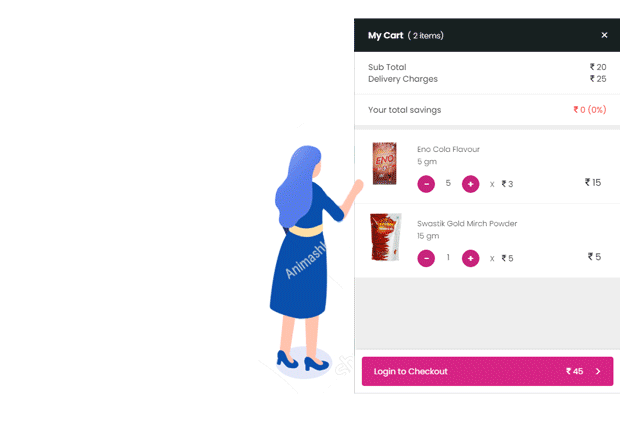Click the ₹ 15 Eno line total
Screen dimensions: 639x421
click(593, 183)
